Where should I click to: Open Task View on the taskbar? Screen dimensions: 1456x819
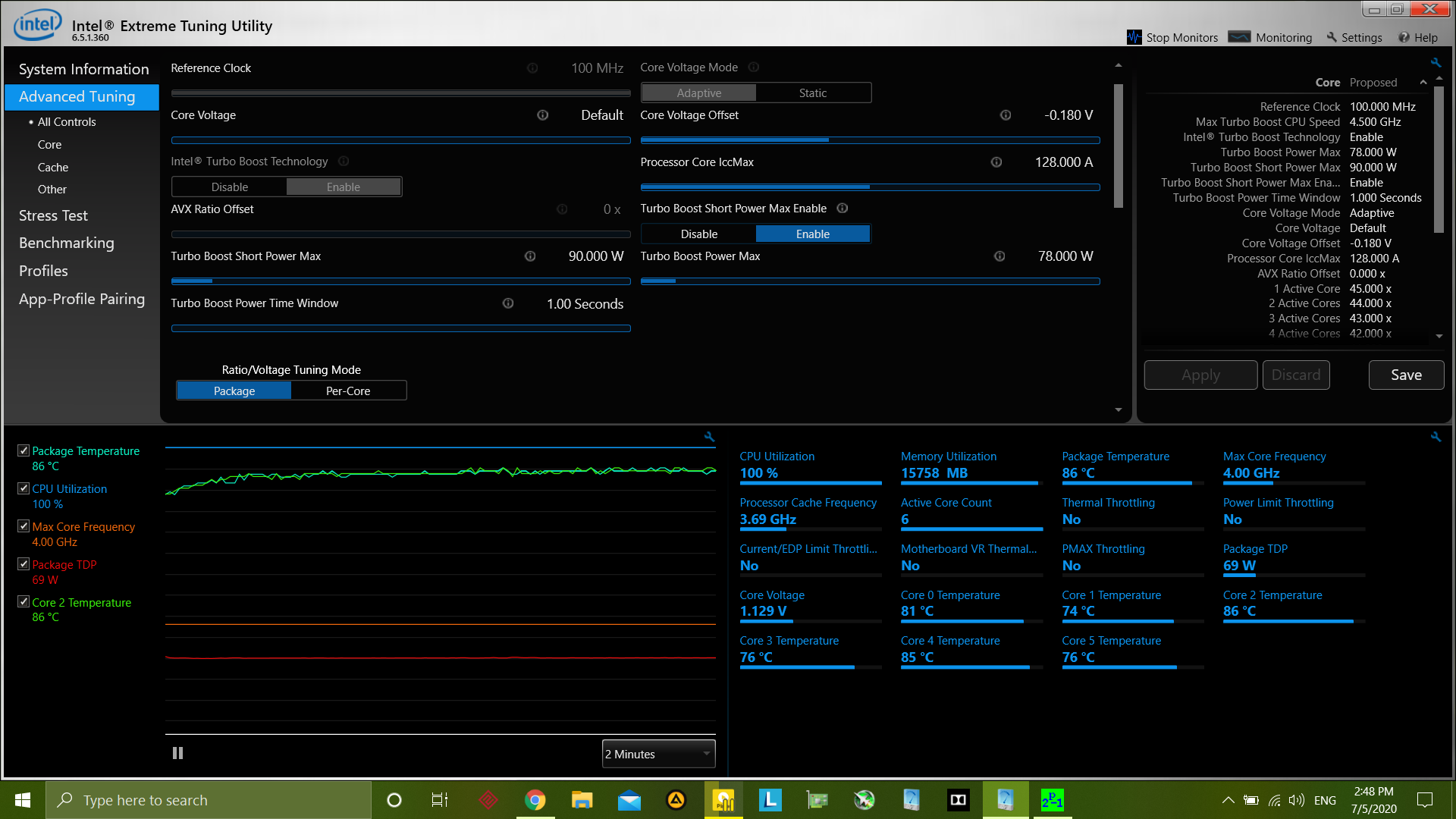pos(440,800)
